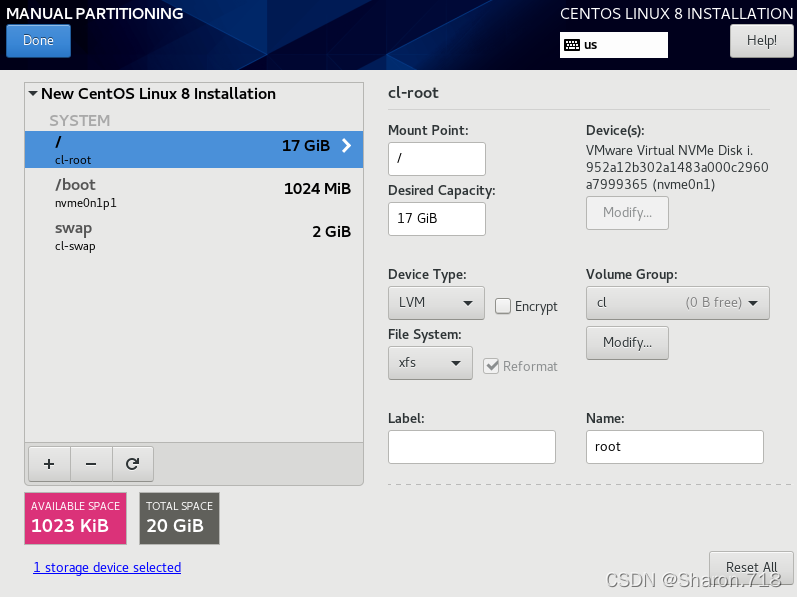The image size is (797, 597).
Task: Click the Name field containing root
Action: pyautogui.click(x=675, y=447)
